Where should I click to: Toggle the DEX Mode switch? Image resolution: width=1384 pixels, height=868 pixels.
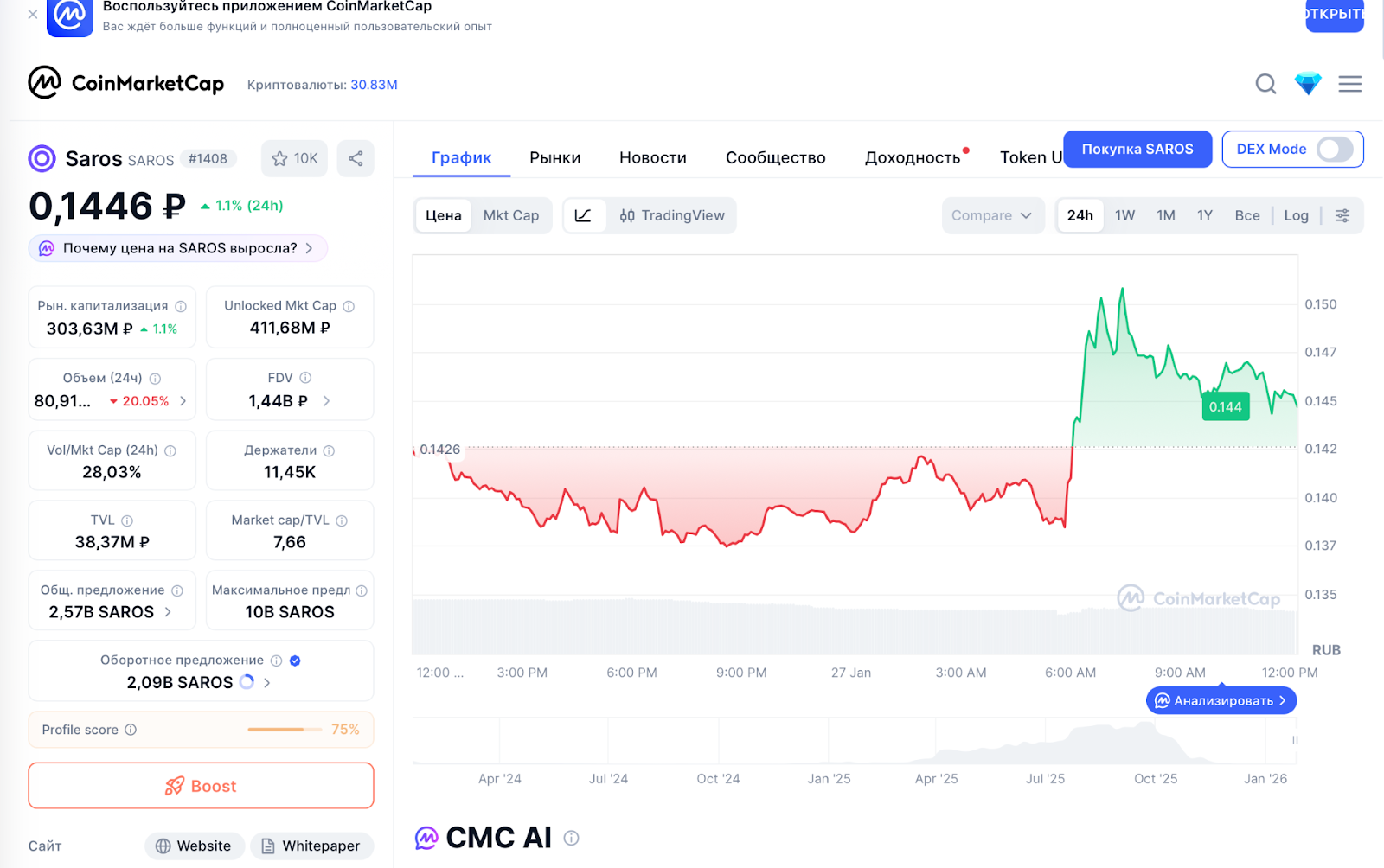pos(1335,149)
